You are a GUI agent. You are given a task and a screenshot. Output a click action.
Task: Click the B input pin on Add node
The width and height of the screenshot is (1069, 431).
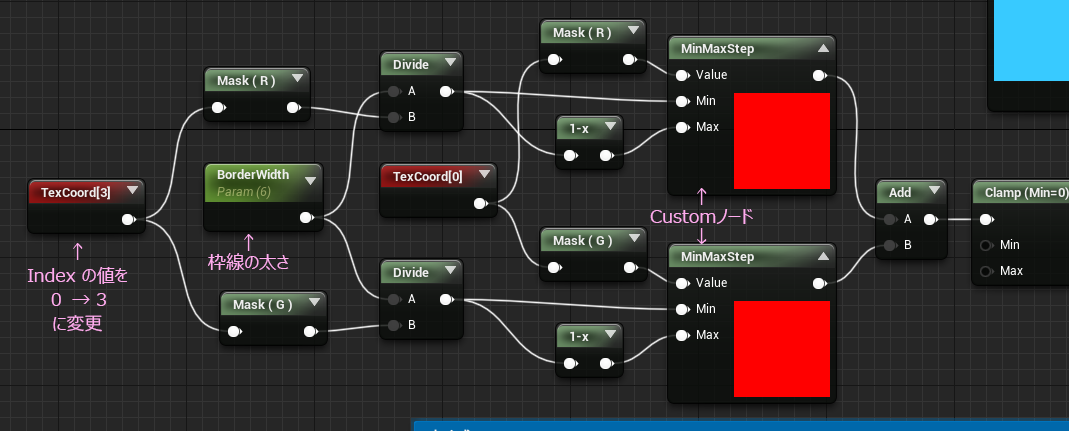890,246
